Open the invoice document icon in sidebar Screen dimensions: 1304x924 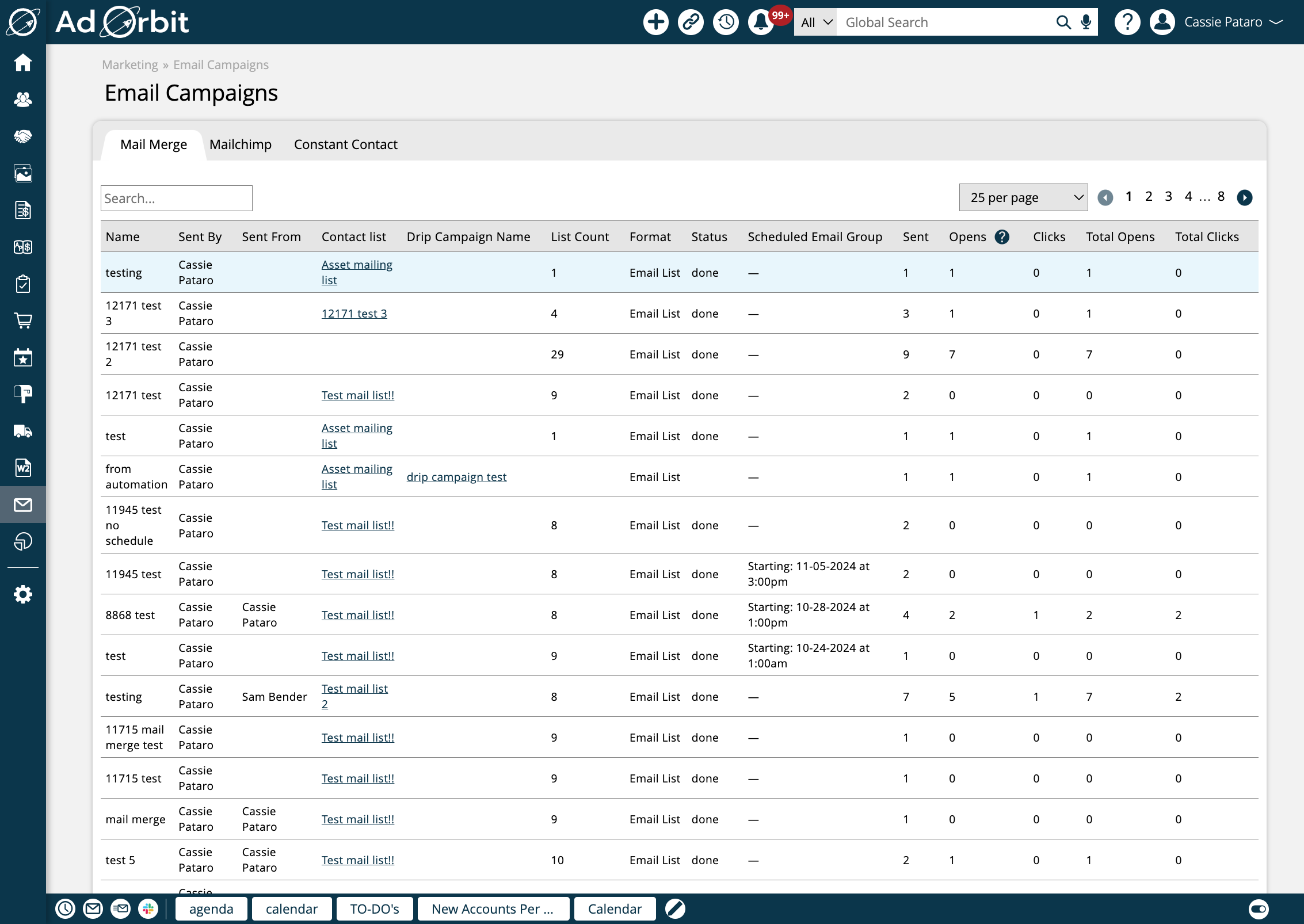pyautogui.click(x=23, y=210)
